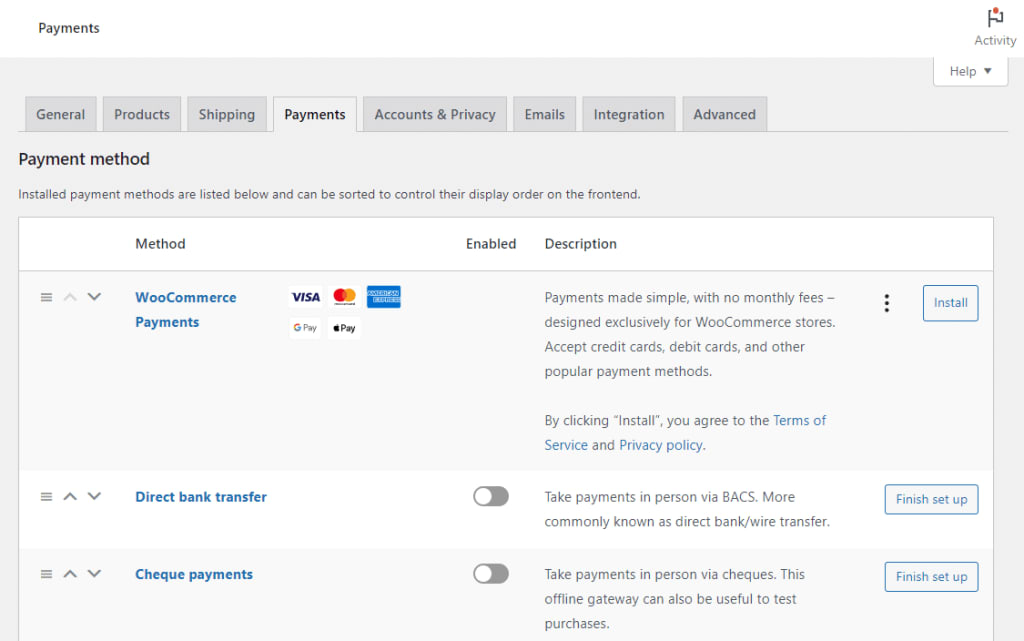Click the Enabled column header
Viewport: 1024px width, 641px height.
491,243
